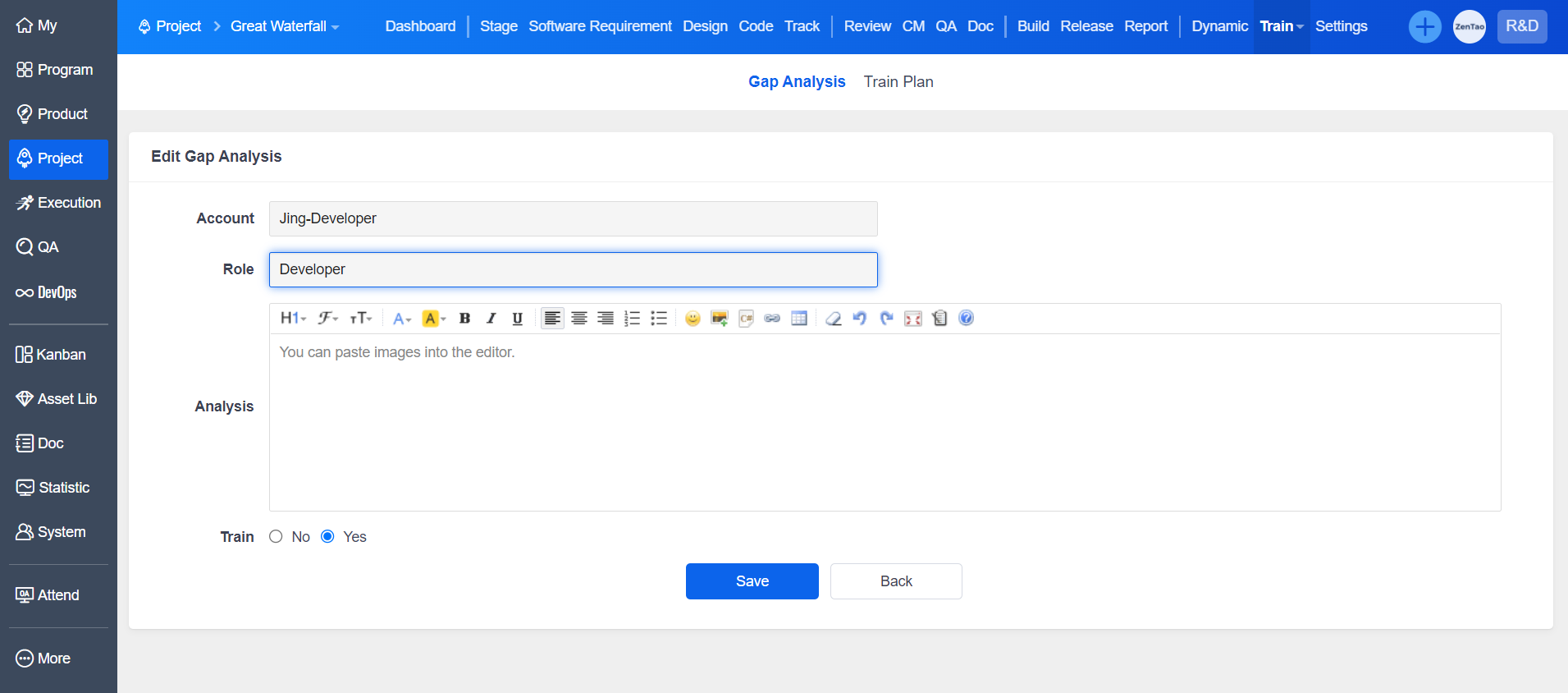Open the Software Requirement menu
The height and width of the screenshot is (693, 1568).
(x=600, y=26)
